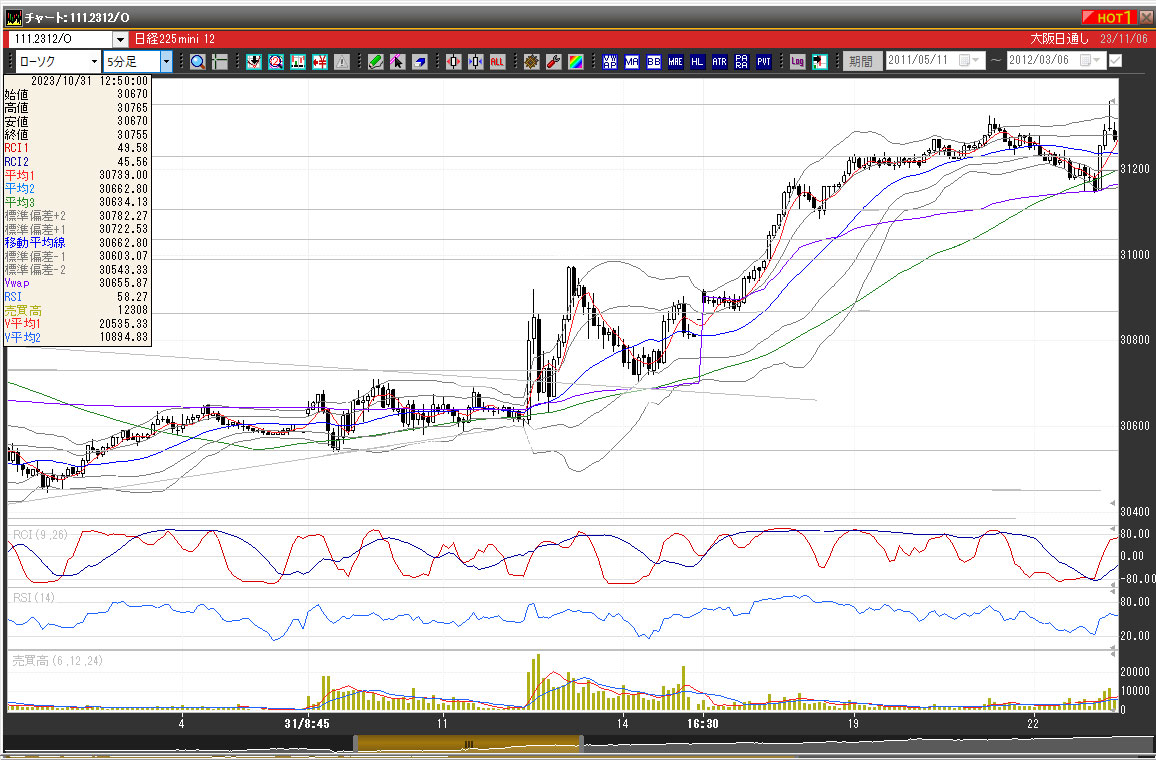
Task: Click the 30400 price axis label
Action: click(1135, 512)
